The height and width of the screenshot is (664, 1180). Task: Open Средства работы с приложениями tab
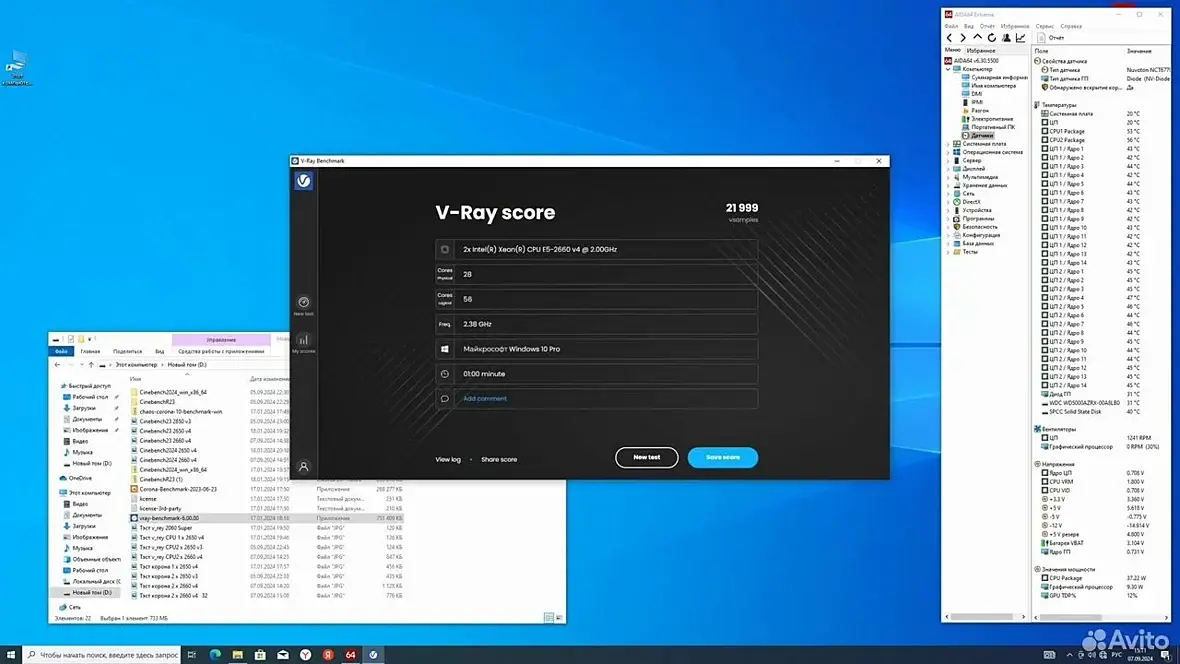[221, 351]
